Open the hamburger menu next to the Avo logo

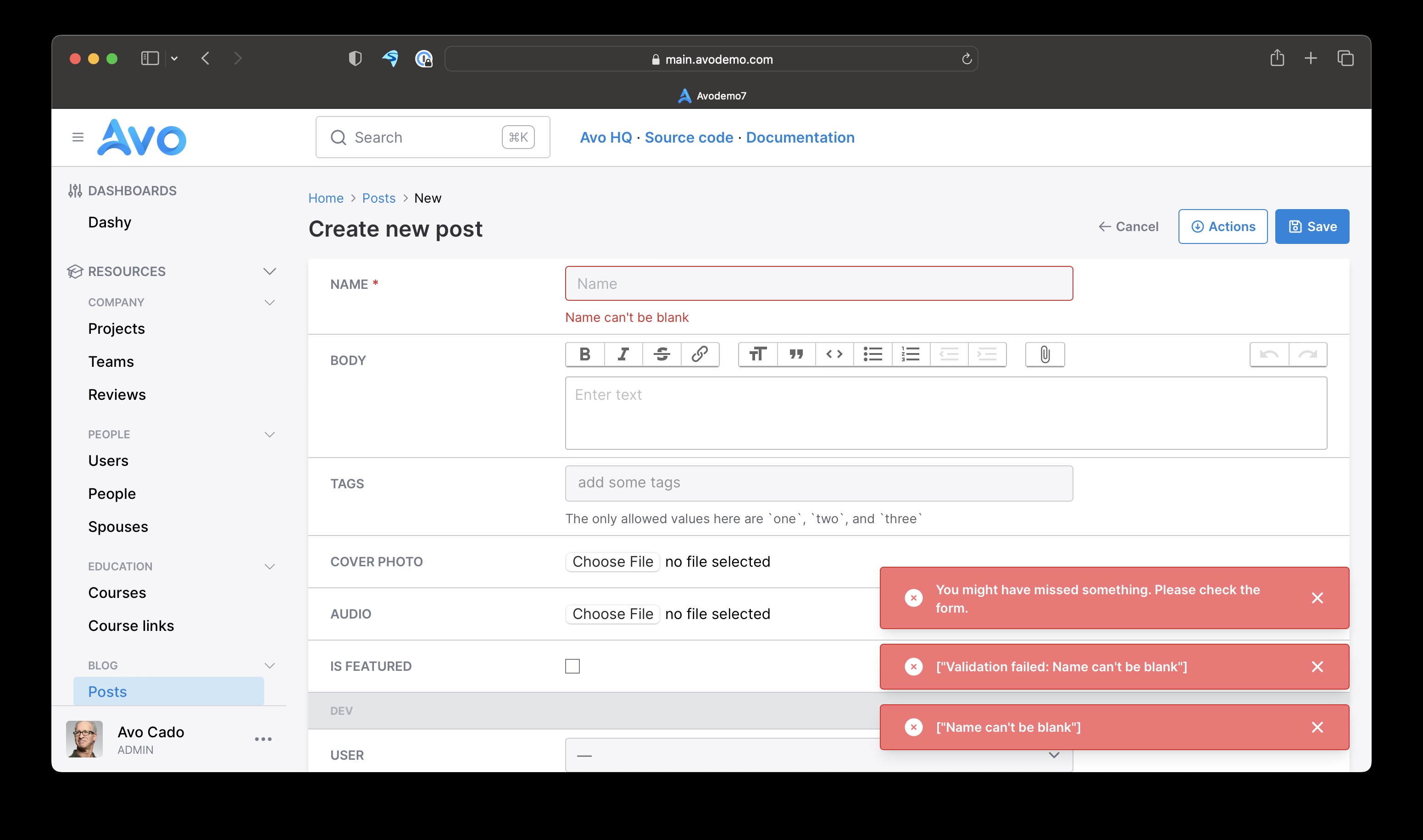tap(78, 137)
